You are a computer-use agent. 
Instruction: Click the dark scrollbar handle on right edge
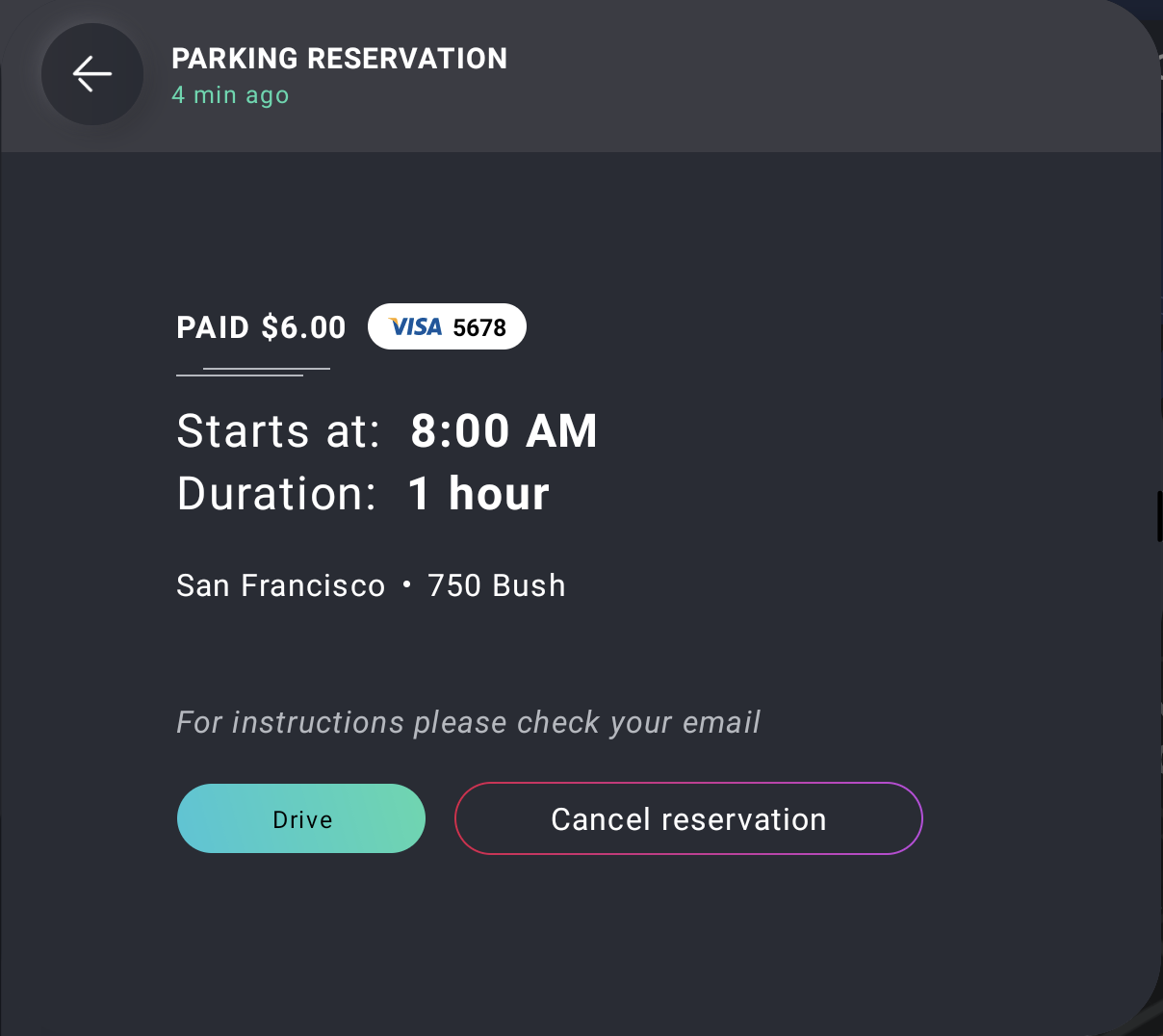pos(1159,517)
